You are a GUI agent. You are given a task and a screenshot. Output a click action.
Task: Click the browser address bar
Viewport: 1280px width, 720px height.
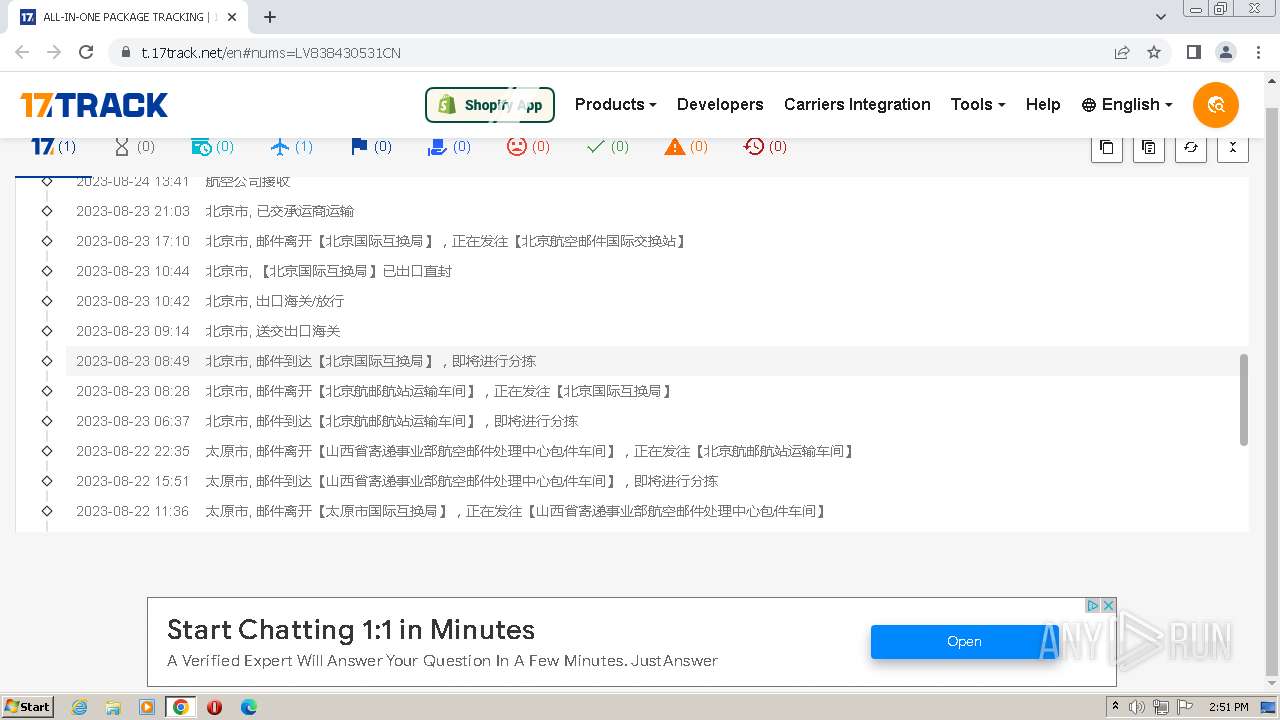click(610, 53)
